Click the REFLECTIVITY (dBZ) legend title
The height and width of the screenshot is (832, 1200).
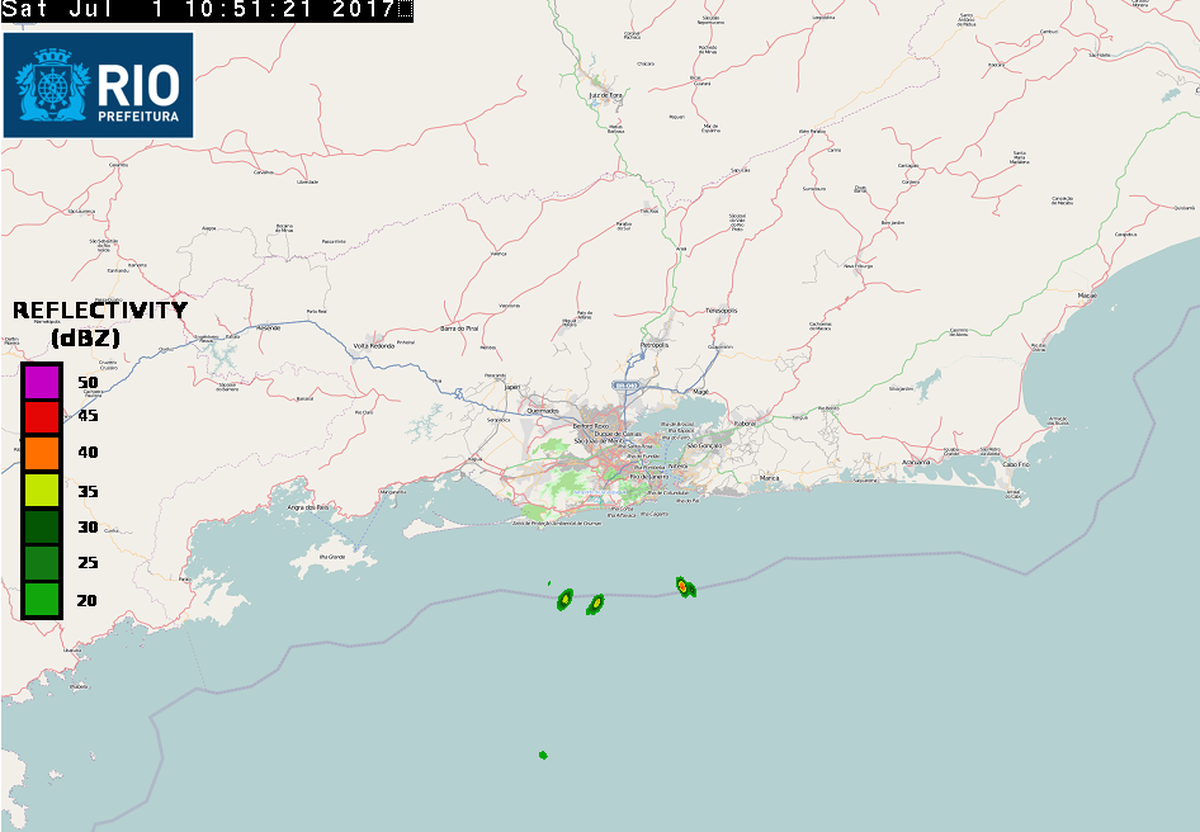point(99,323)
